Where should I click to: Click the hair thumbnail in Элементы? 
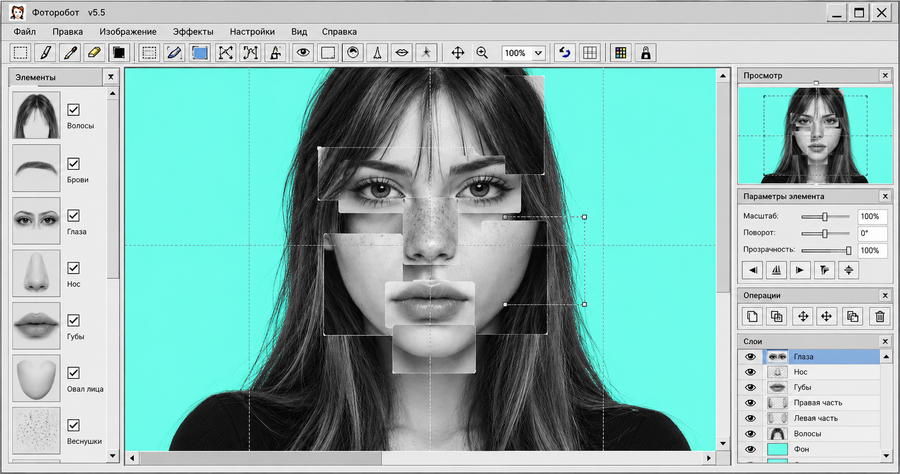coord(36,115)
